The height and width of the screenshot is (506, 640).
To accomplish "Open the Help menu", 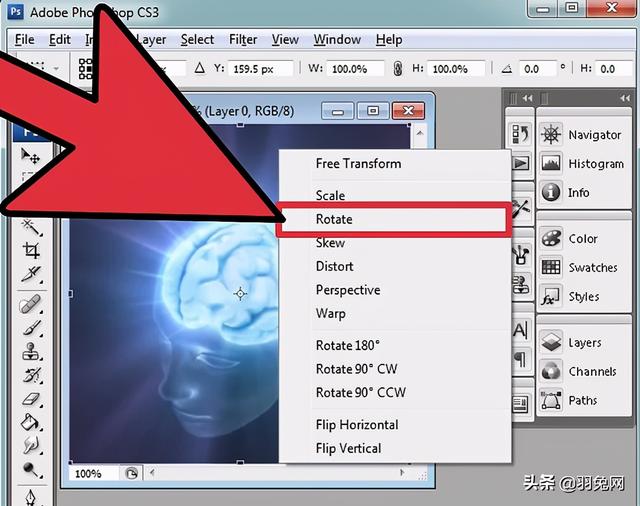I will tap(389, 40).
